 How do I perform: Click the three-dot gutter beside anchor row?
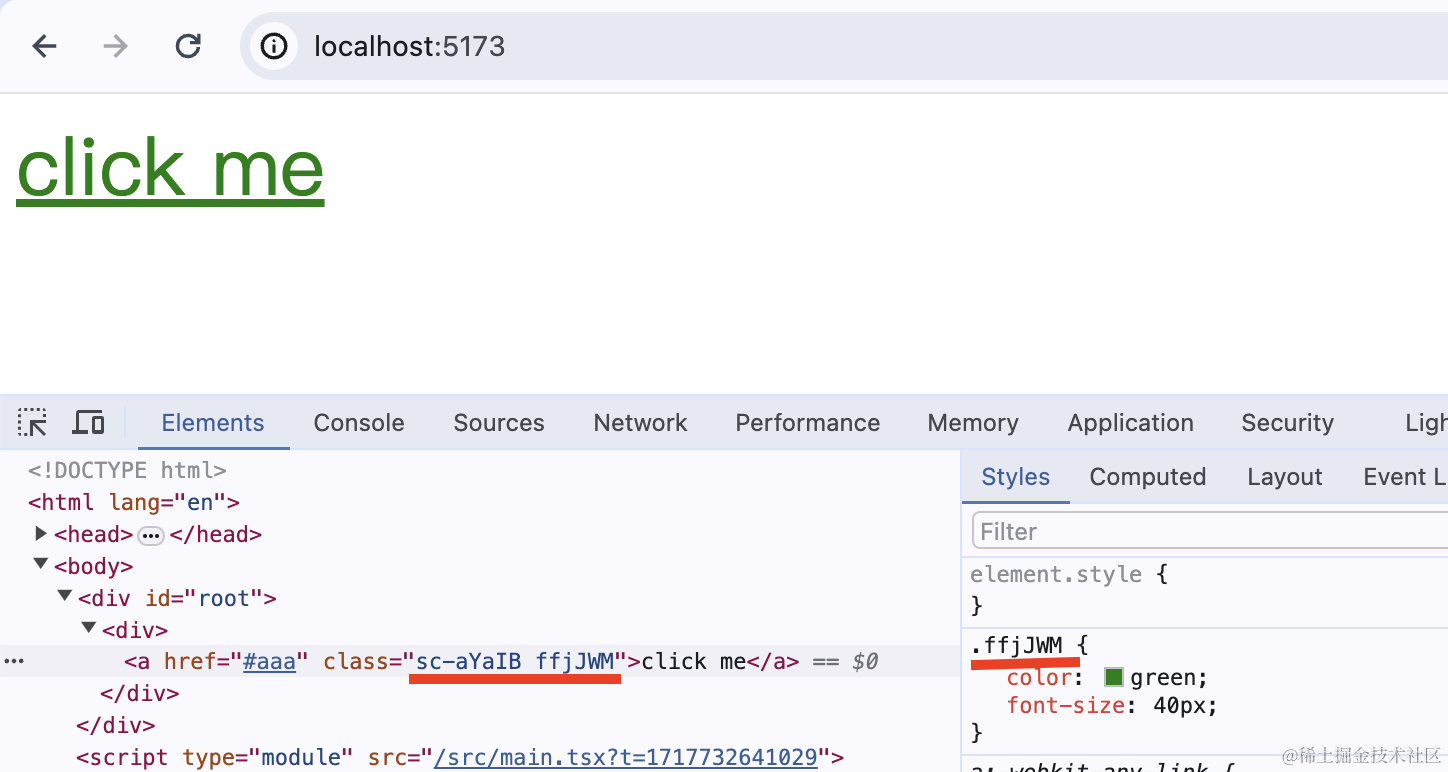[x=13, y=661]
